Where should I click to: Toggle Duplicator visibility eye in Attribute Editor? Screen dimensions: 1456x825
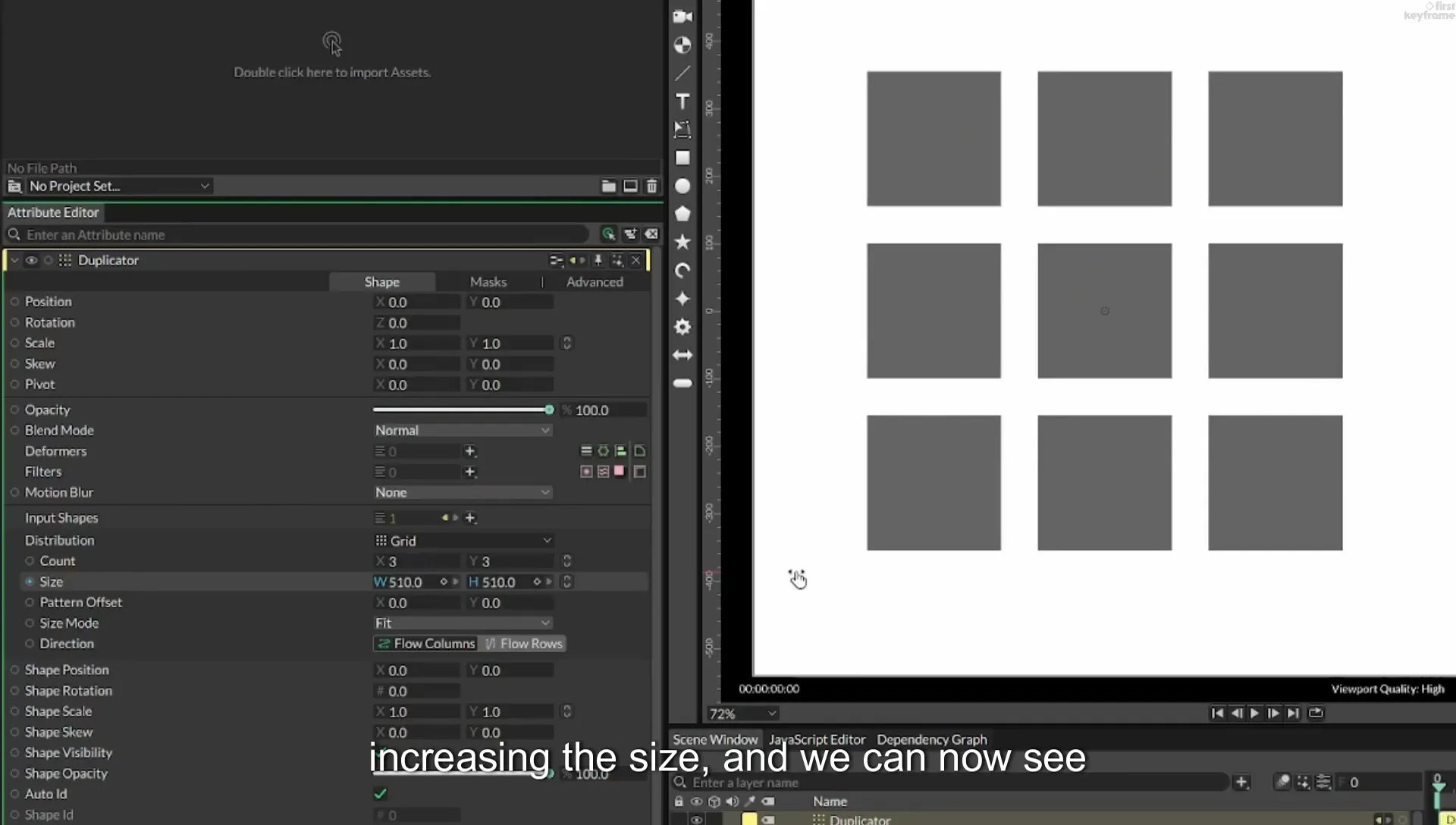(31, 260)
